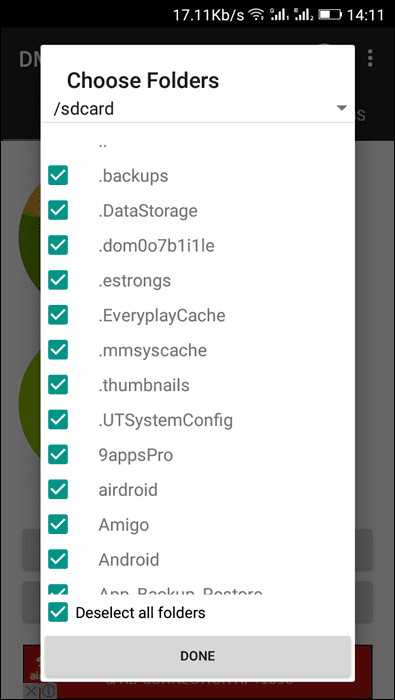Open the /sdcard location selector
The image size is (395, 700).
tap(198, 108)
